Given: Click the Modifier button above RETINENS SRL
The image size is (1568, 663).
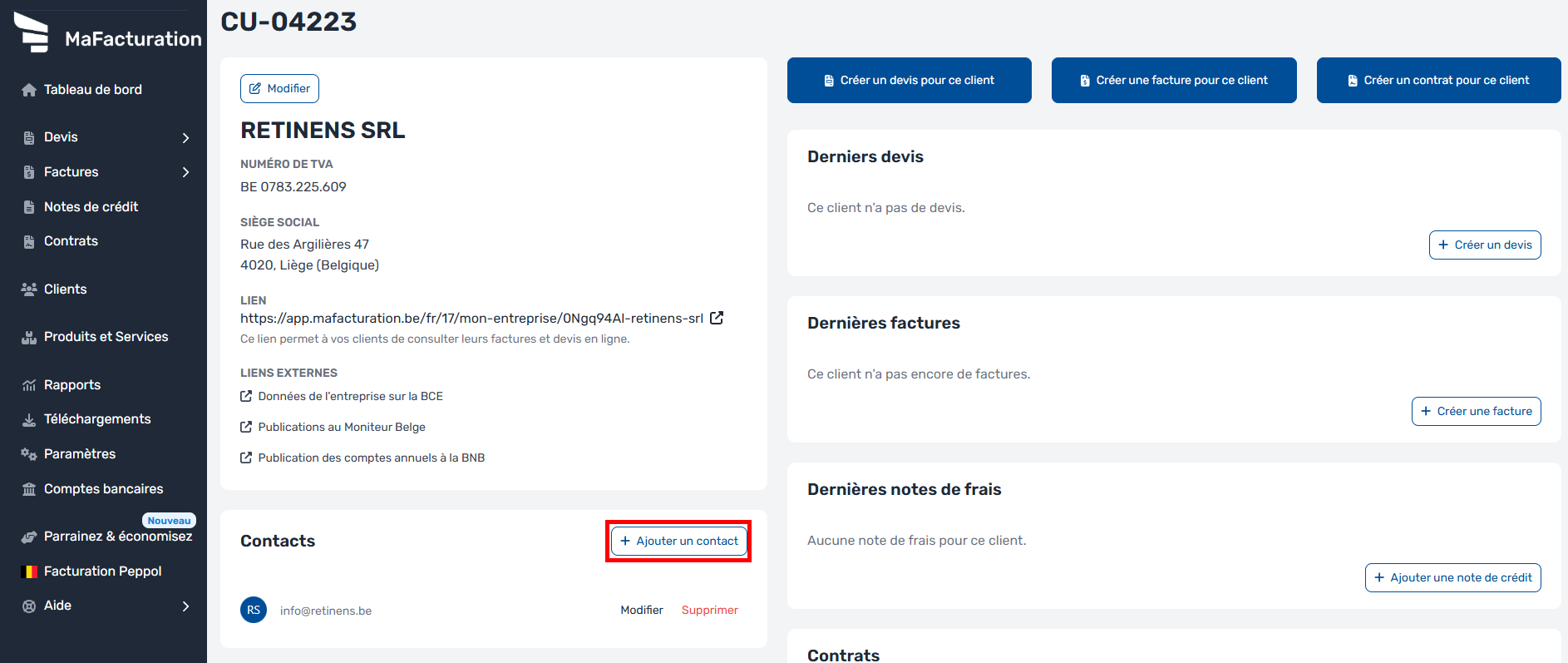Looking at the screenshot, I should [279, 88].
